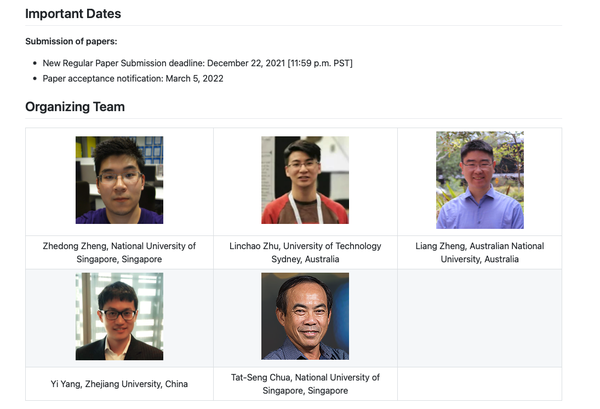Select the Linchao Zhu, University of Technology caption
Screen dimensions: 600x409
pos(305,251)
